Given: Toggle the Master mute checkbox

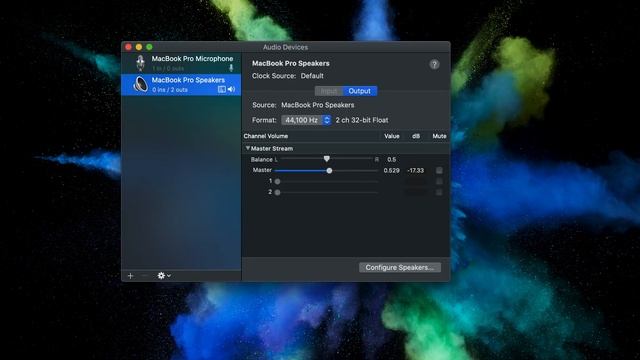Looking at the screenshot, I should coord(439,170).
